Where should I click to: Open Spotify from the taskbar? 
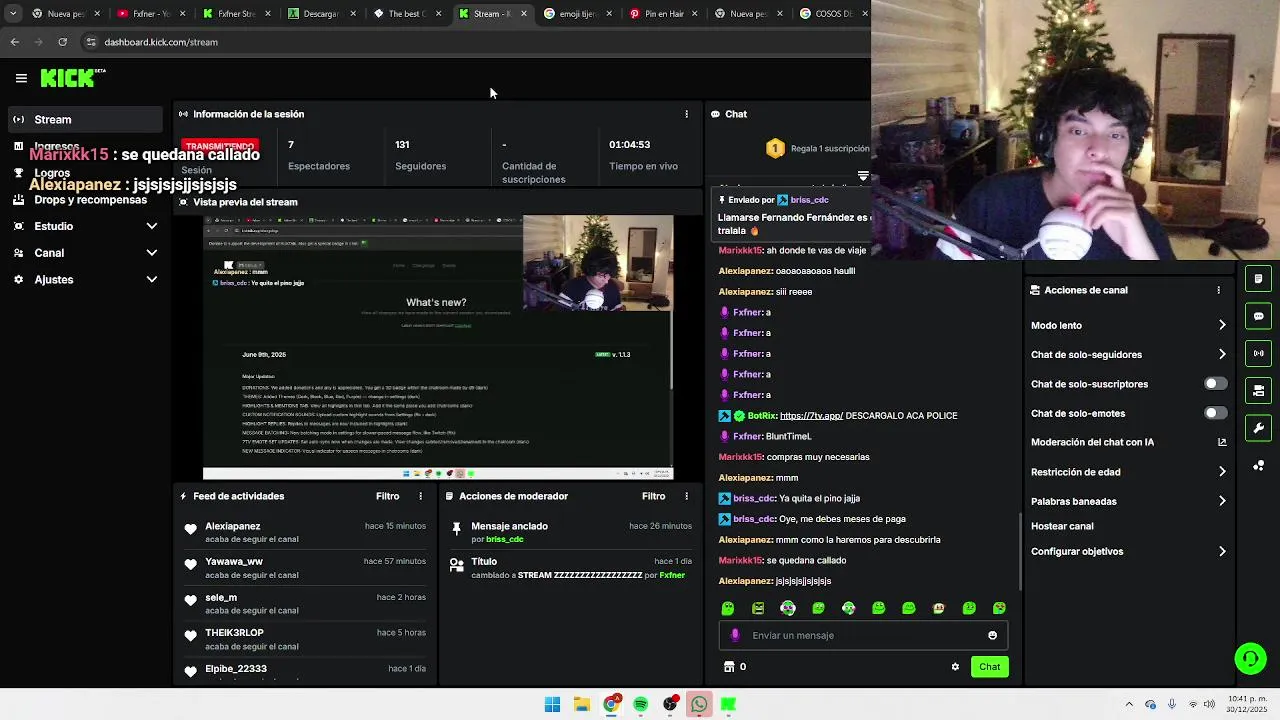(640, 704)
